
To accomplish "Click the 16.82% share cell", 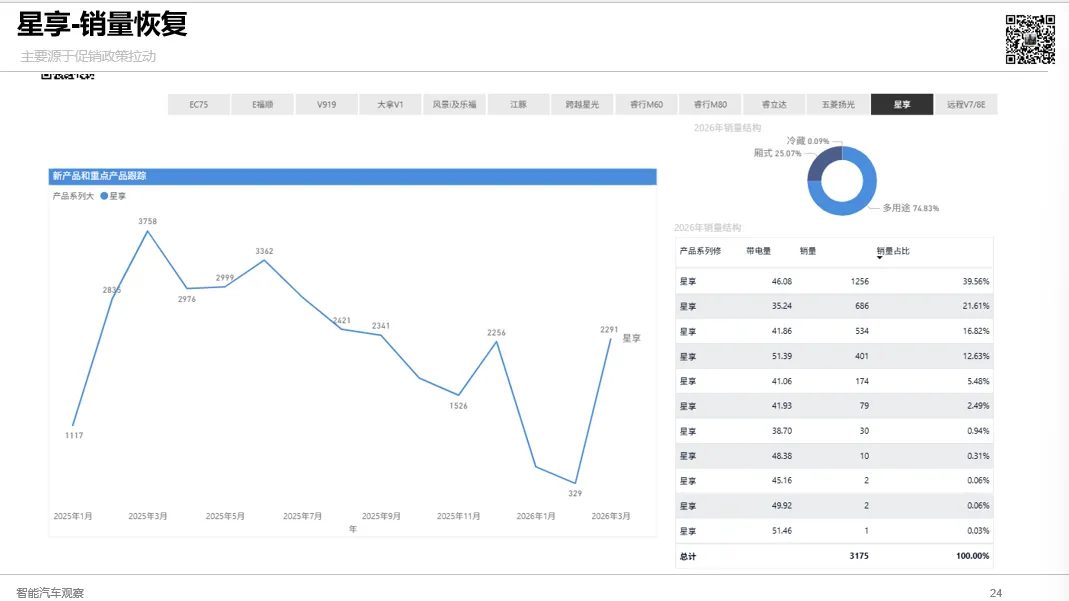I will pos(976,331).
